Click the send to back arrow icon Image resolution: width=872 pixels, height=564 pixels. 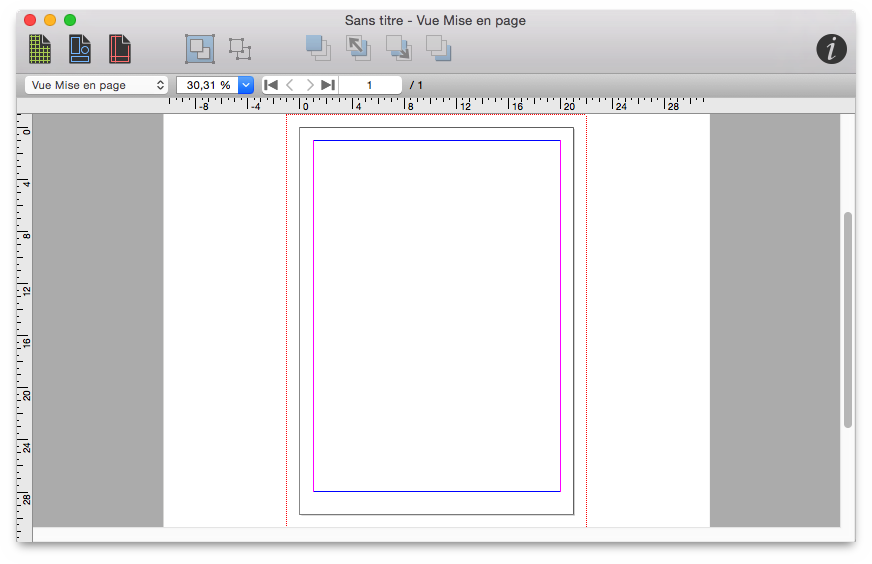tap(398, 48)
